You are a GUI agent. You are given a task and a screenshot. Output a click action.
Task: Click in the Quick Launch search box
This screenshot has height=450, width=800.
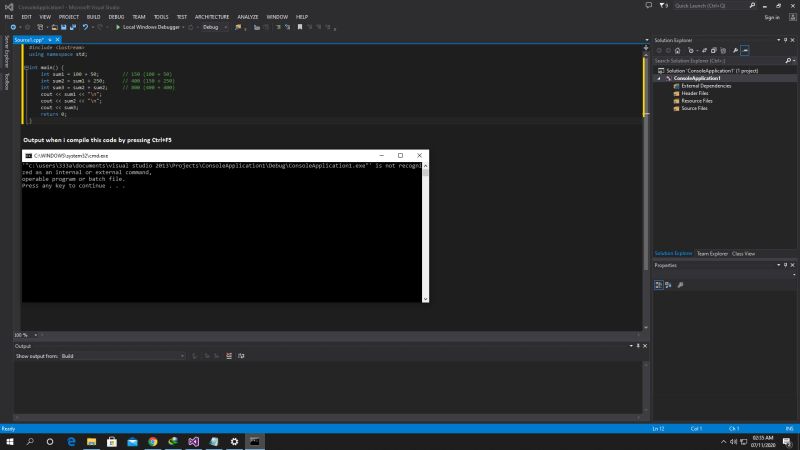click(710, 6)
